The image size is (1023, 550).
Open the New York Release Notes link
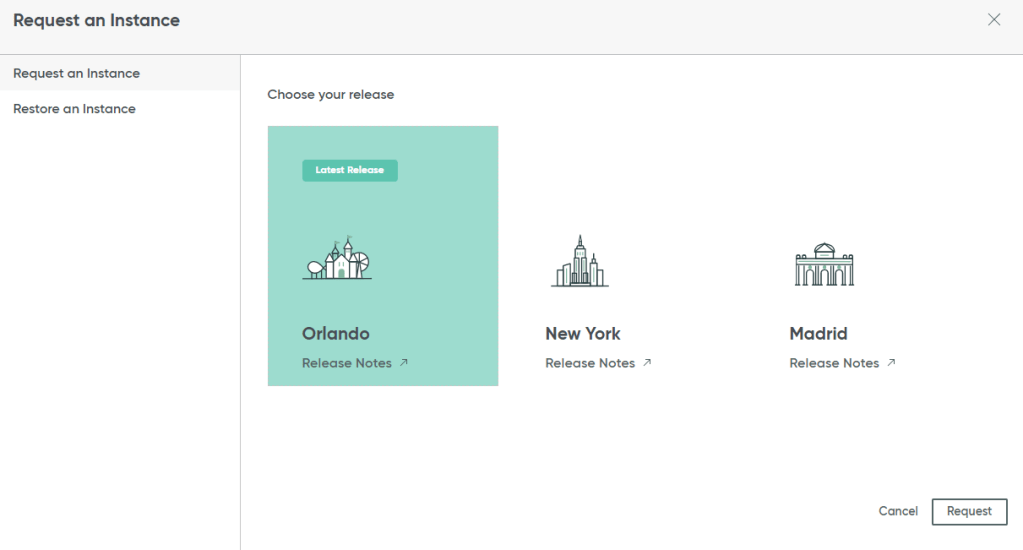click(x=590, y=363)
